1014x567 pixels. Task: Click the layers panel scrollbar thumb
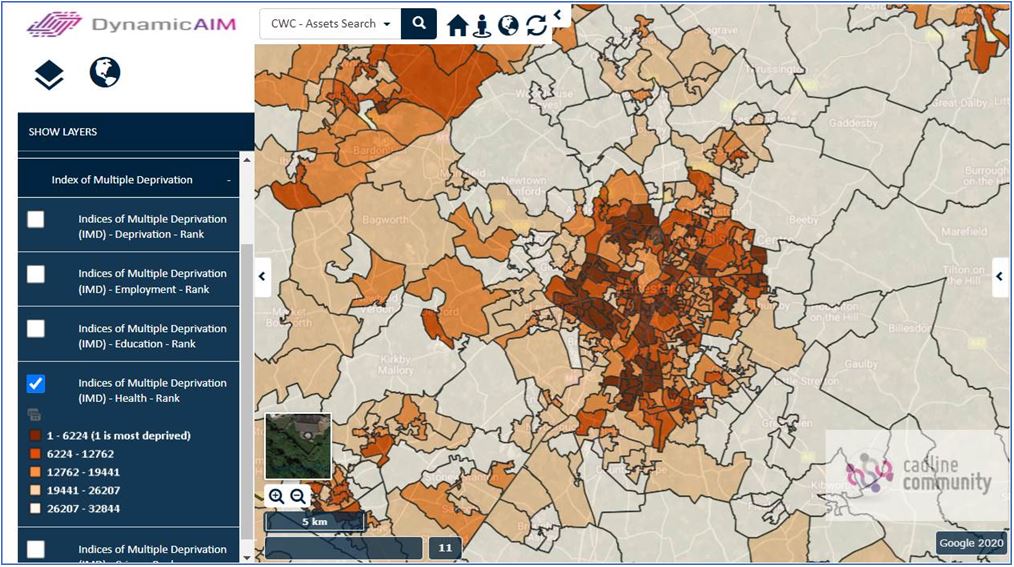[246, 391]
